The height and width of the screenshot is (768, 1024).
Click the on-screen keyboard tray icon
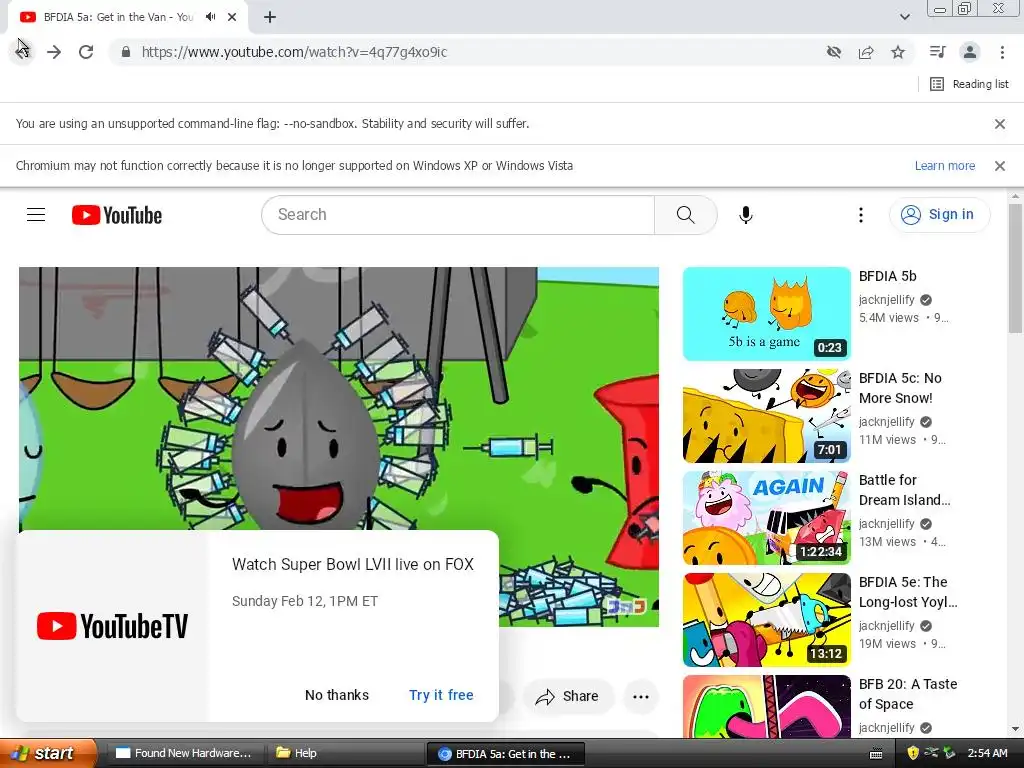pyautogui.click(x=876, y=754)
